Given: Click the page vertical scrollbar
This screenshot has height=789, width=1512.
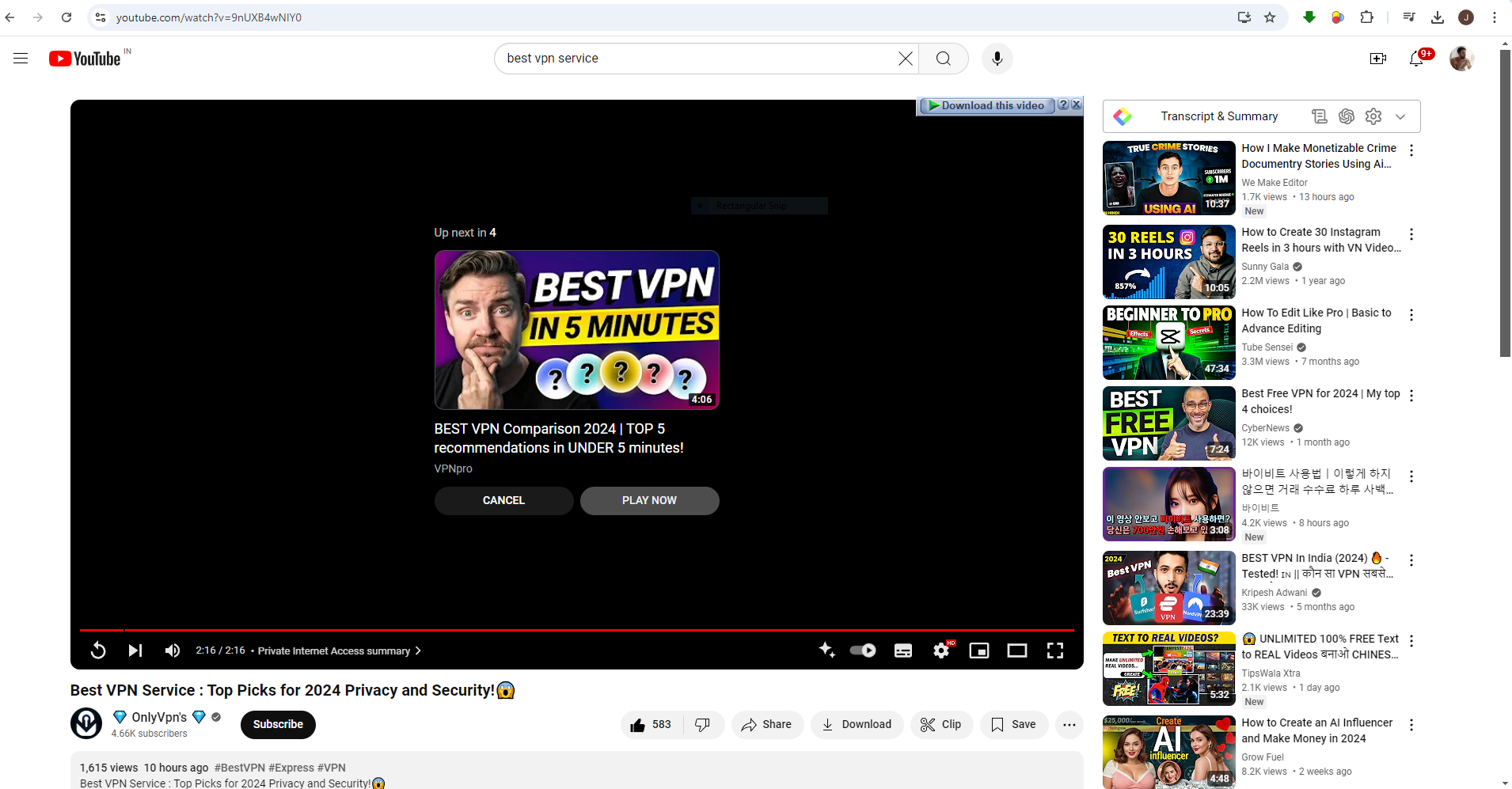Looking at the screenshot, I should 1505,203.
